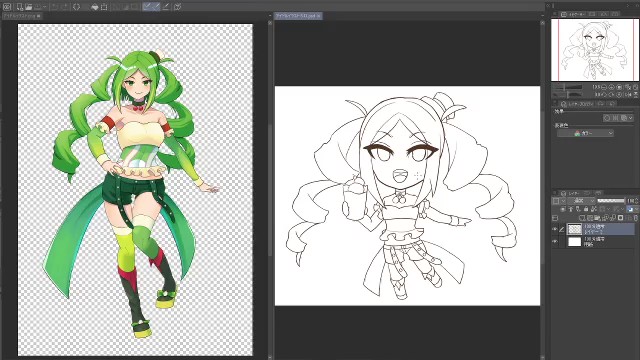
Task: Expand the Save options arrow
Action: point(44,7)
